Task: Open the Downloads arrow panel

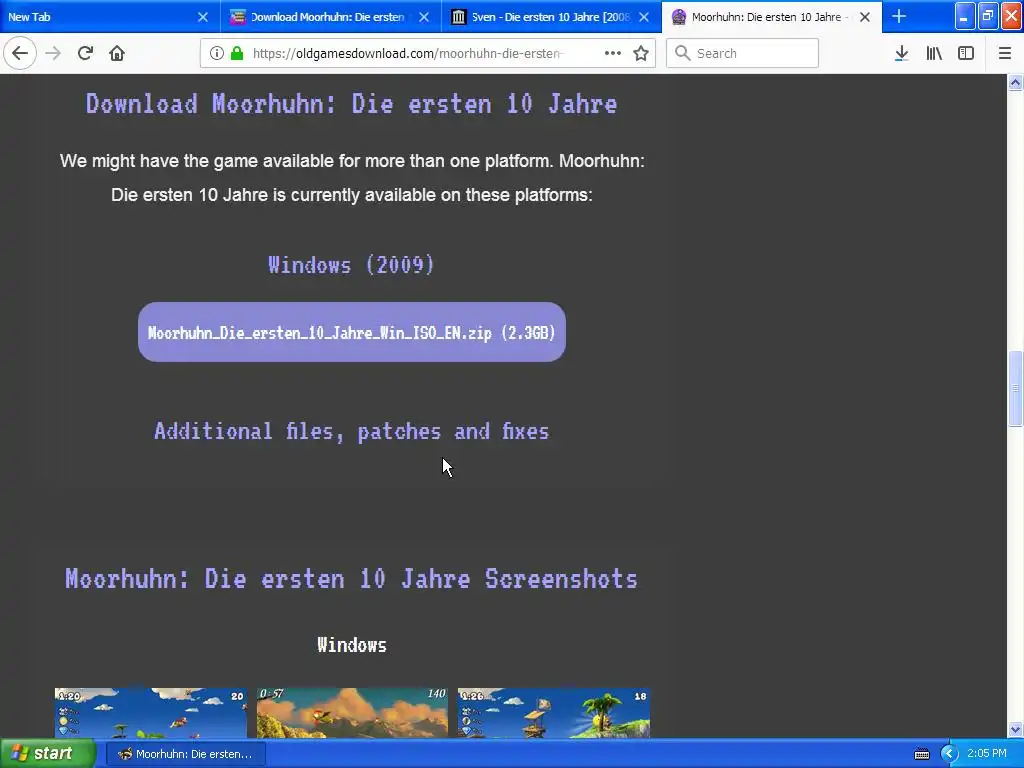Action: tap(901, 53)
